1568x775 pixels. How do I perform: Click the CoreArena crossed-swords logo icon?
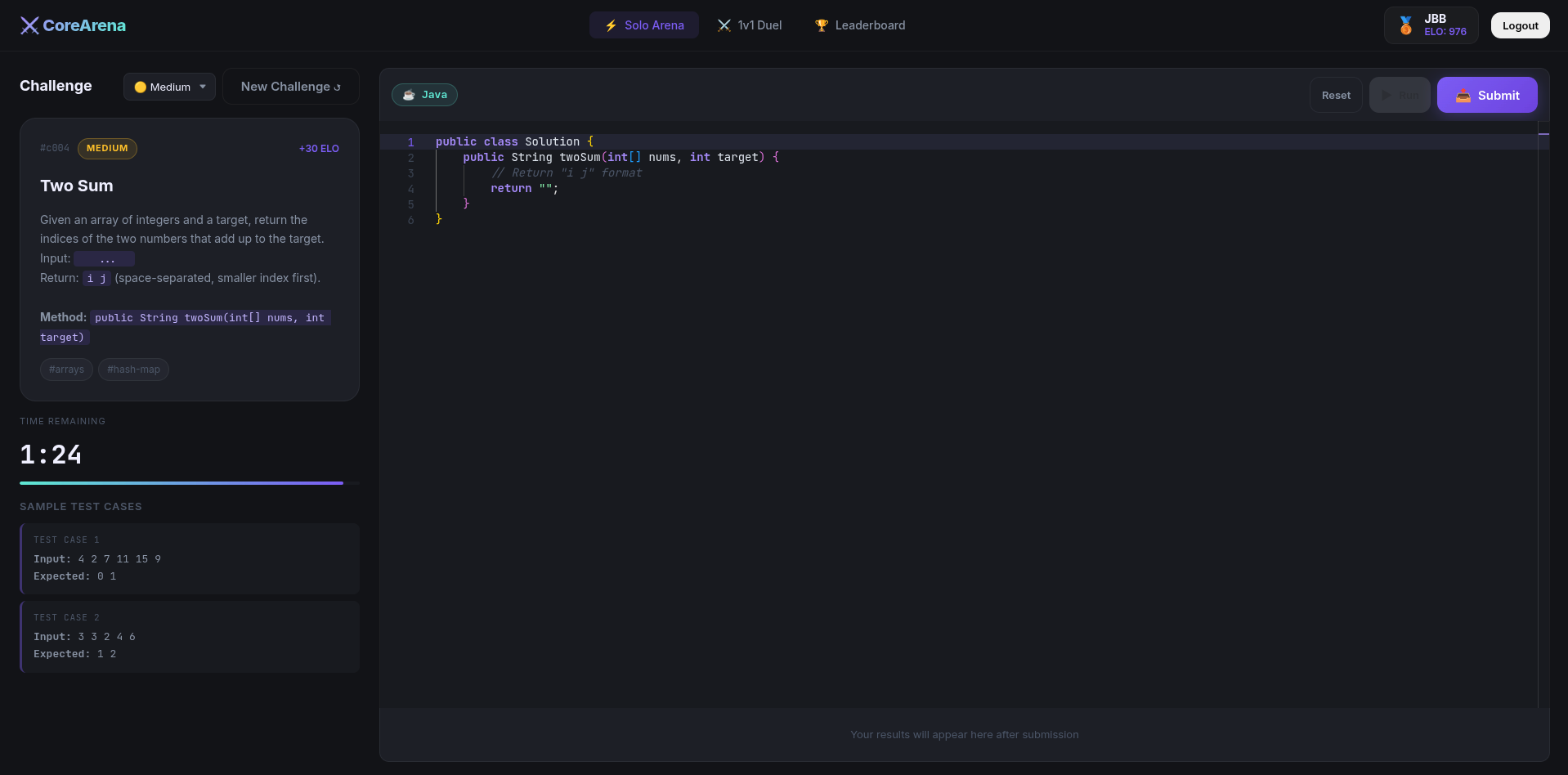pos(29,25)
